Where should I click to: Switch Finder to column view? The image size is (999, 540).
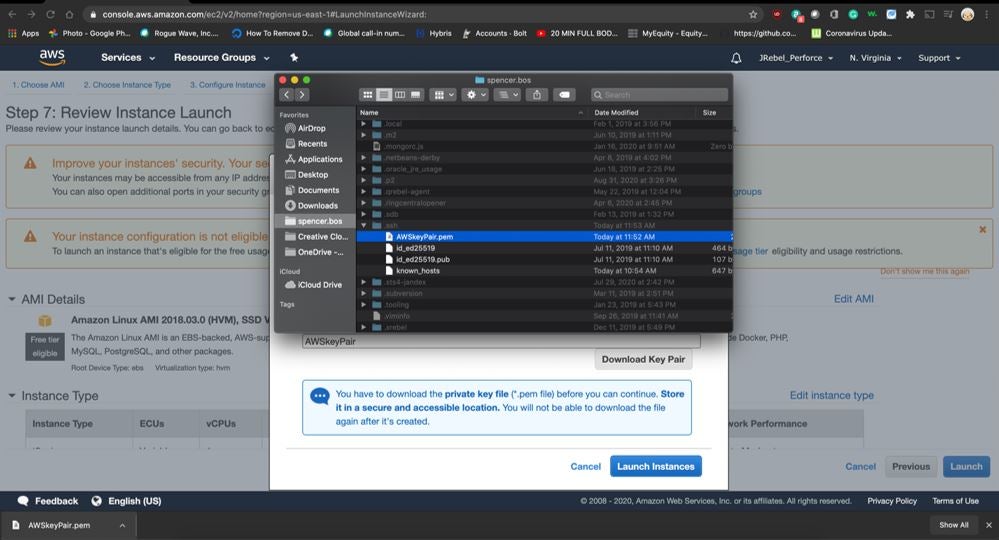pos(399,95)
